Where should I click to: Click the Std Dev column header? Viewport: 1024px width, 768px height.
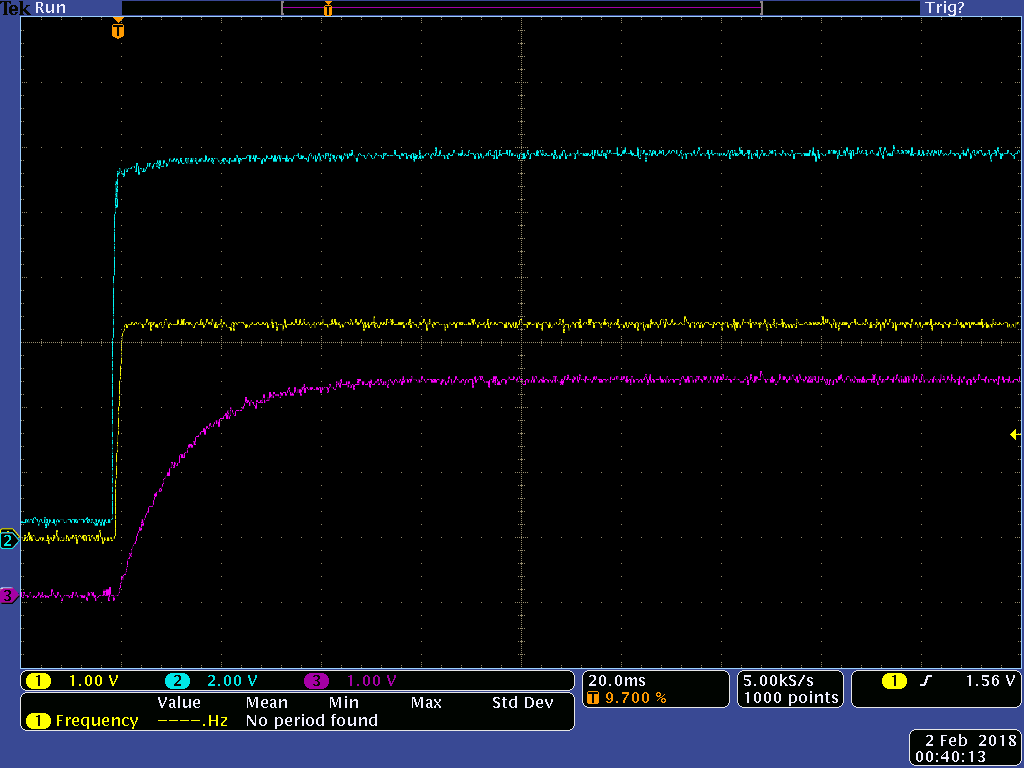pos(522,703)
